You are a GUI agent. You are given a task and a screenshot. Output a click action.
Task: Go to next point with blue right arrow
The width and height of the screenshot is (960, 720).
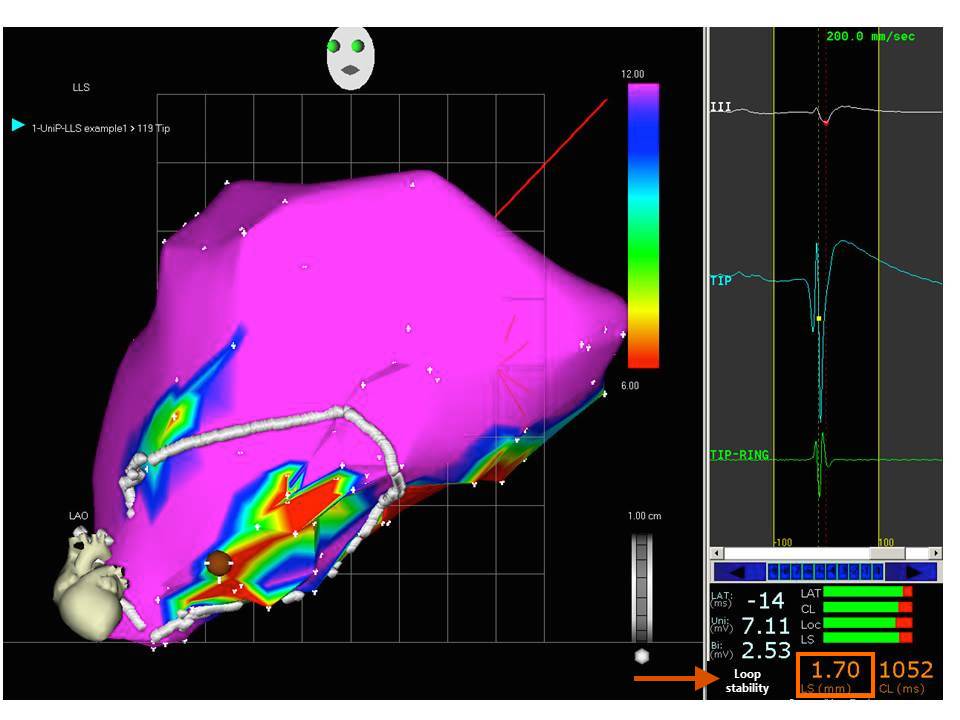pos(912,572)
